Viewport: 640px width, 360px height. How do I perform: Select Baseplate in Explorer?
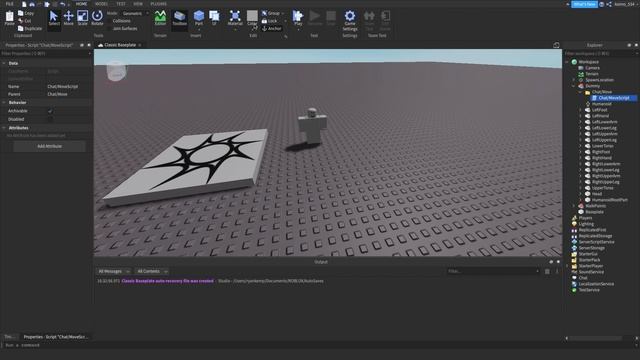[x=594, y=212]
